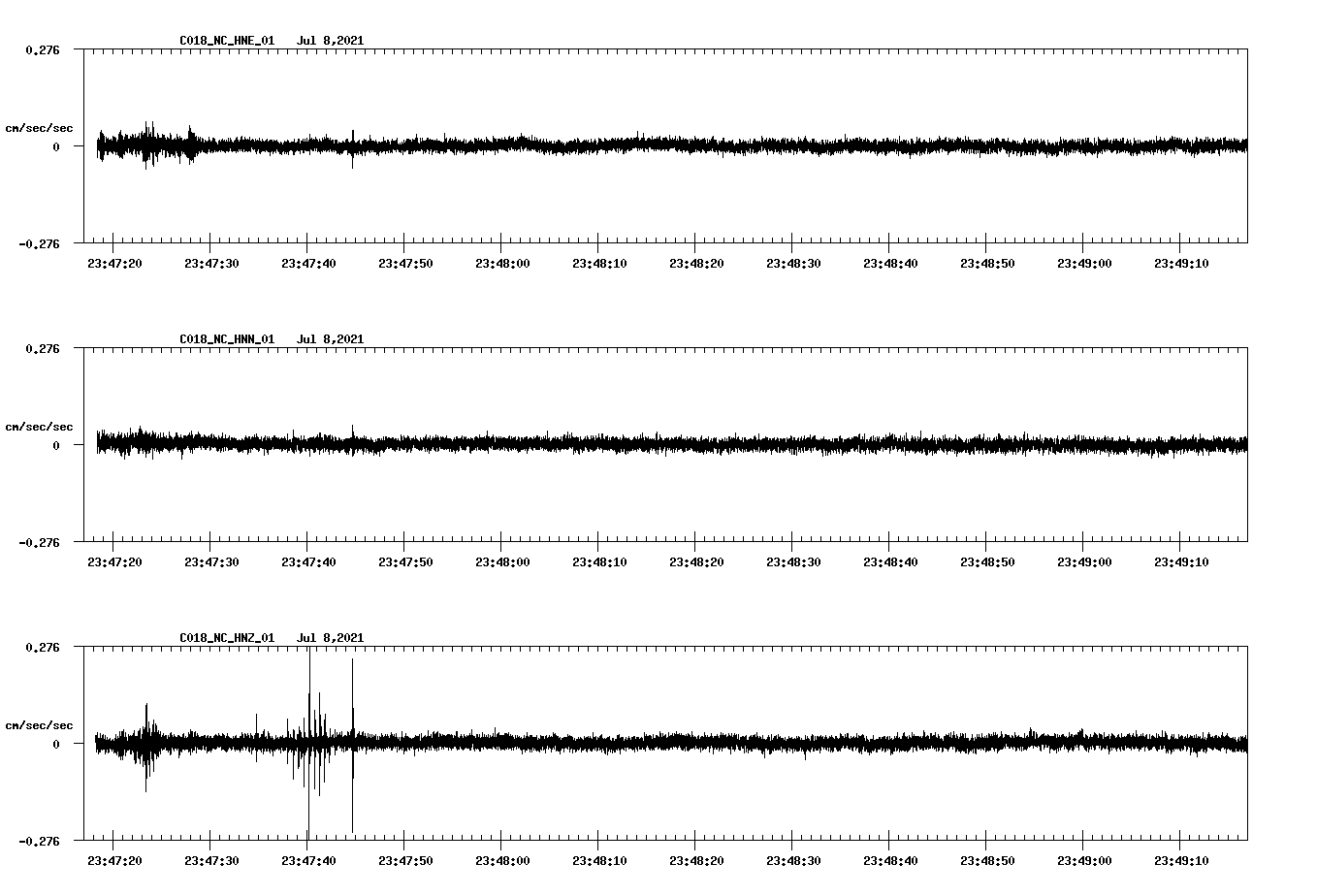Click the cm/sec/sec label on middle plot

tap(40, 426)
